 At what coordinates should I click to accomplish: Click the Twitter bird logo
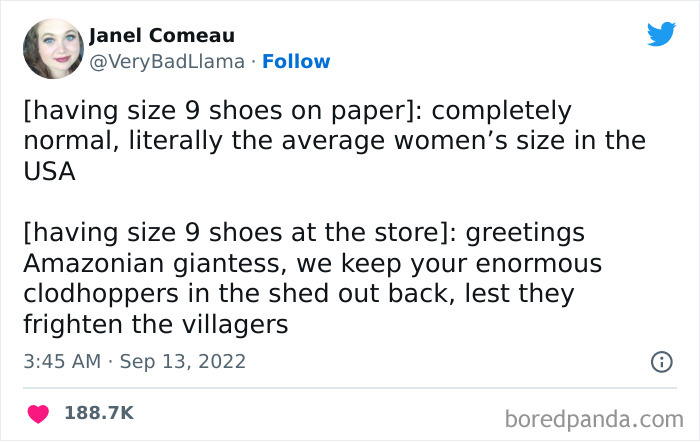(x=661, y=34)
